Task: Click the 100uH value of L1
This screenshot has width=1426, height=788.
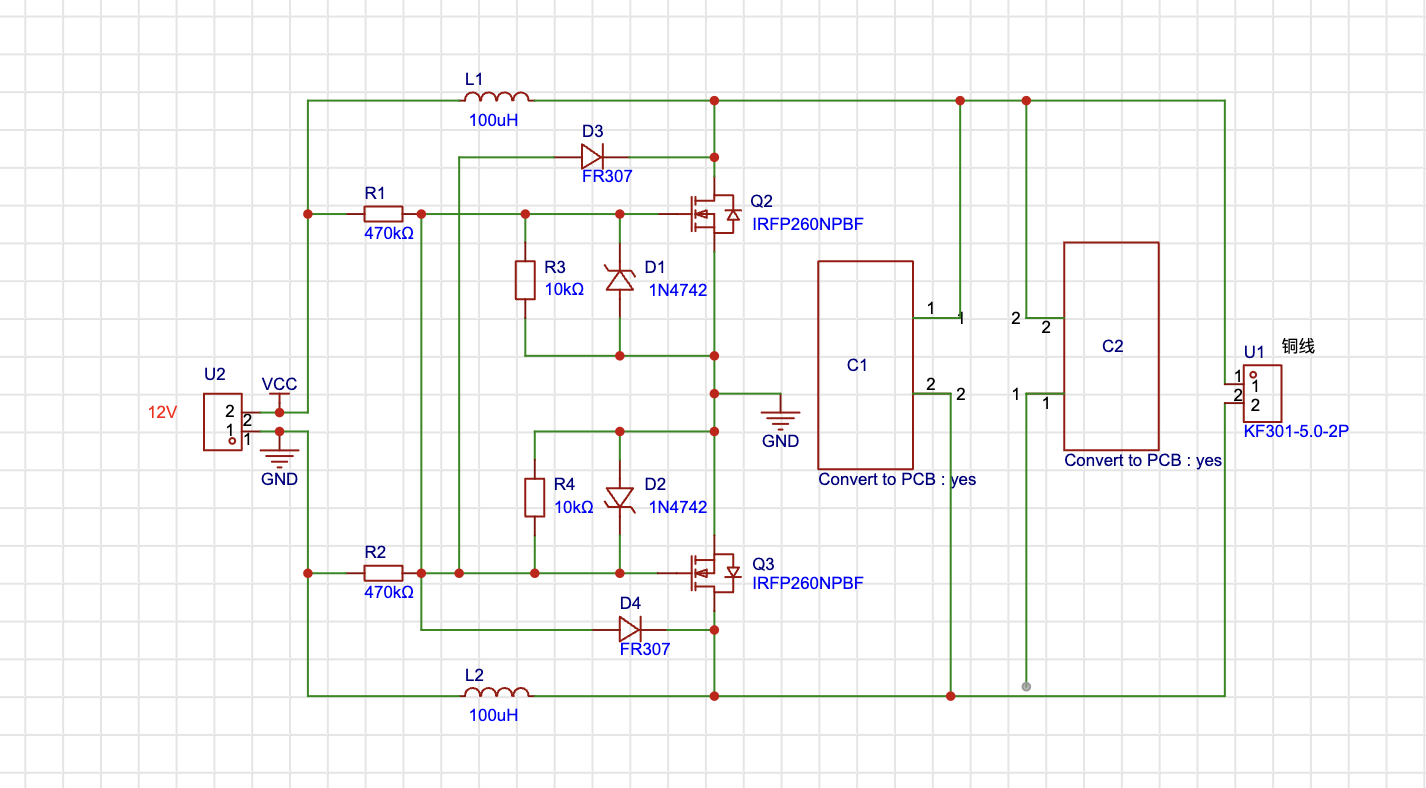Action: tap(494, 120)
